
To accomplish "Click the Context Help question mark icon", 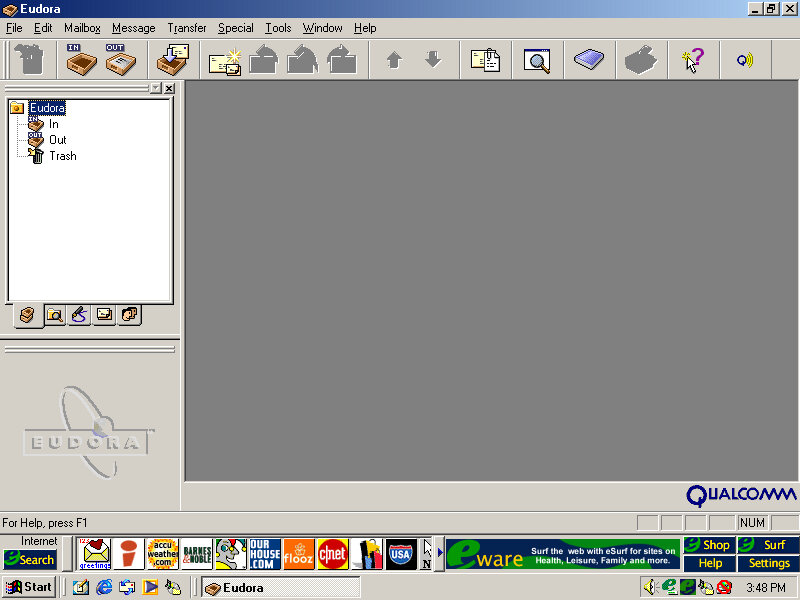I will [692, 61].
